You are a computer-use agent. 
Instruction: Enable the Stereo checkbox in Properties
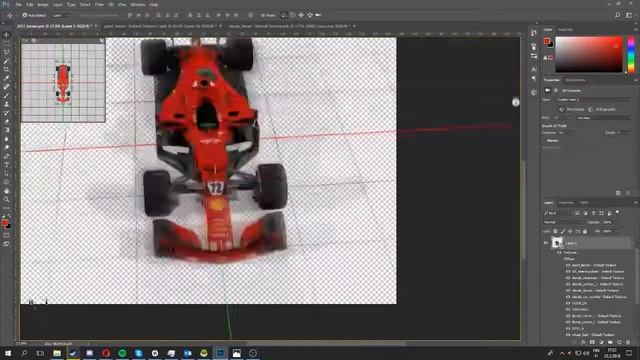click(545, 140)
